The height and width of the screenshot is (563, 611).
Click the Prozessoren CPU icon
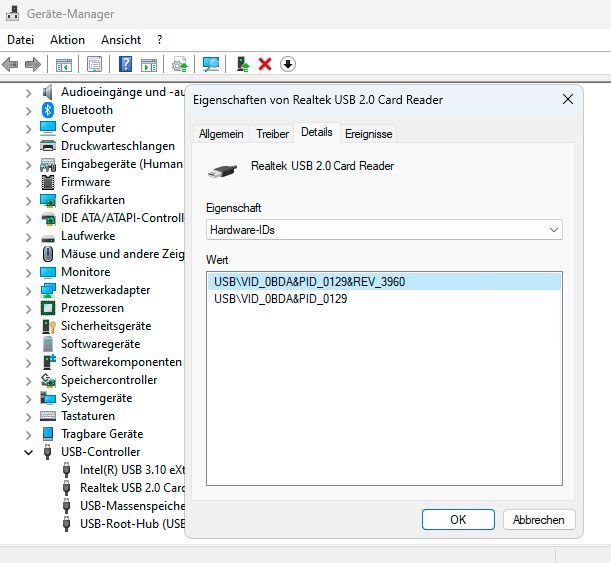[x=48, y=308]
